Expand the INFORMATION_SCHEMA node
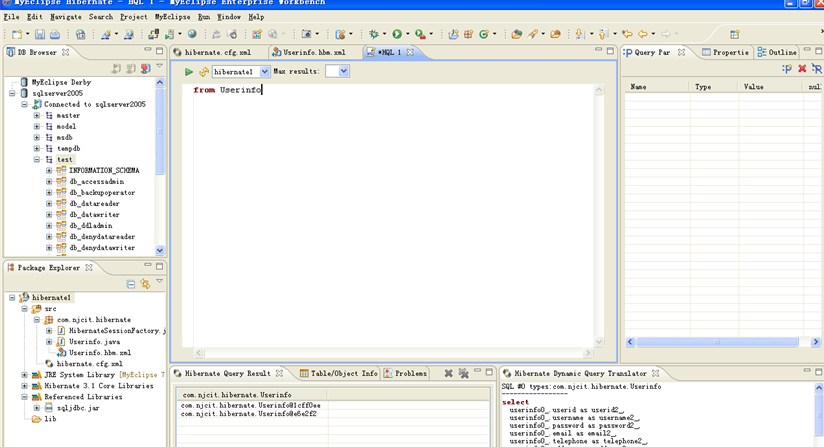 49,171
